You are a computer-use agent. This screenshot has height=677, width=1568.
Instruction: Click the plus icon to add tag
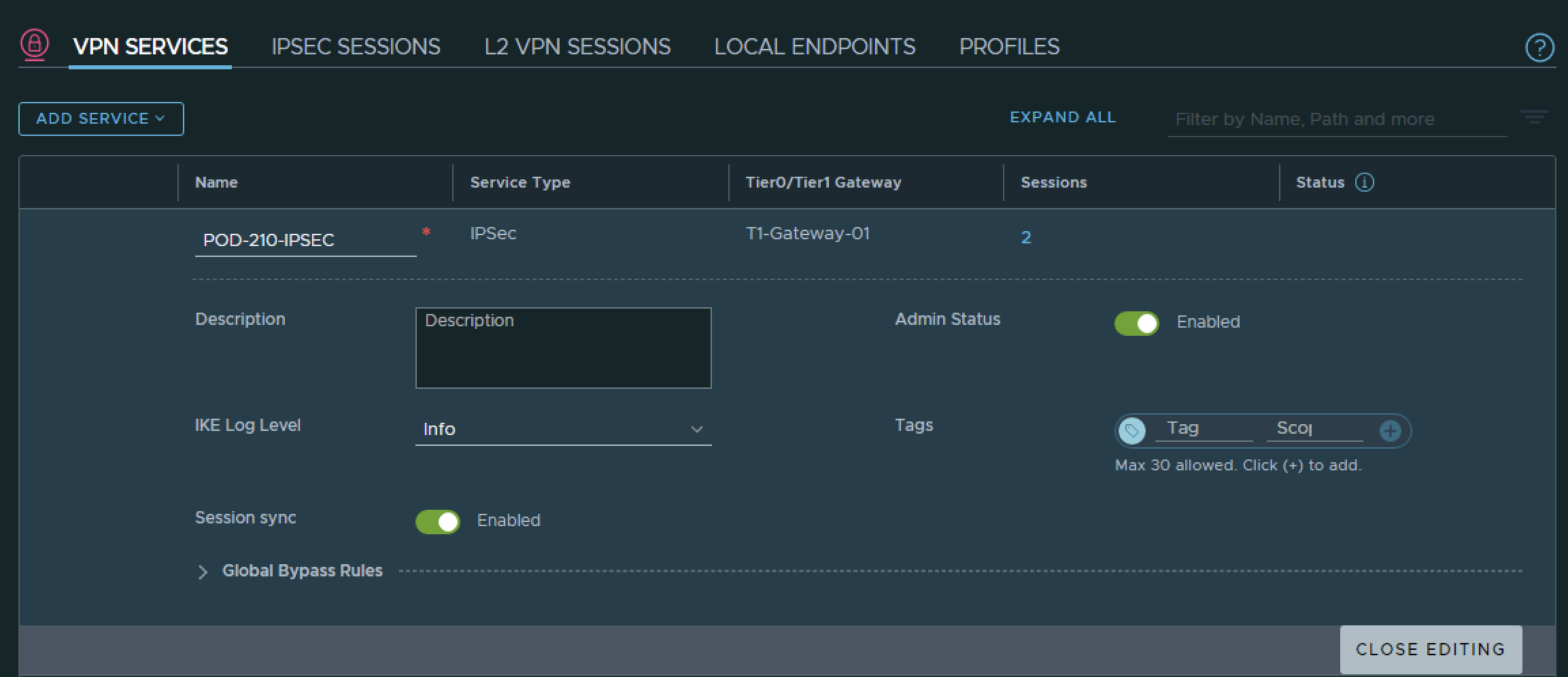click(1390, 430)
